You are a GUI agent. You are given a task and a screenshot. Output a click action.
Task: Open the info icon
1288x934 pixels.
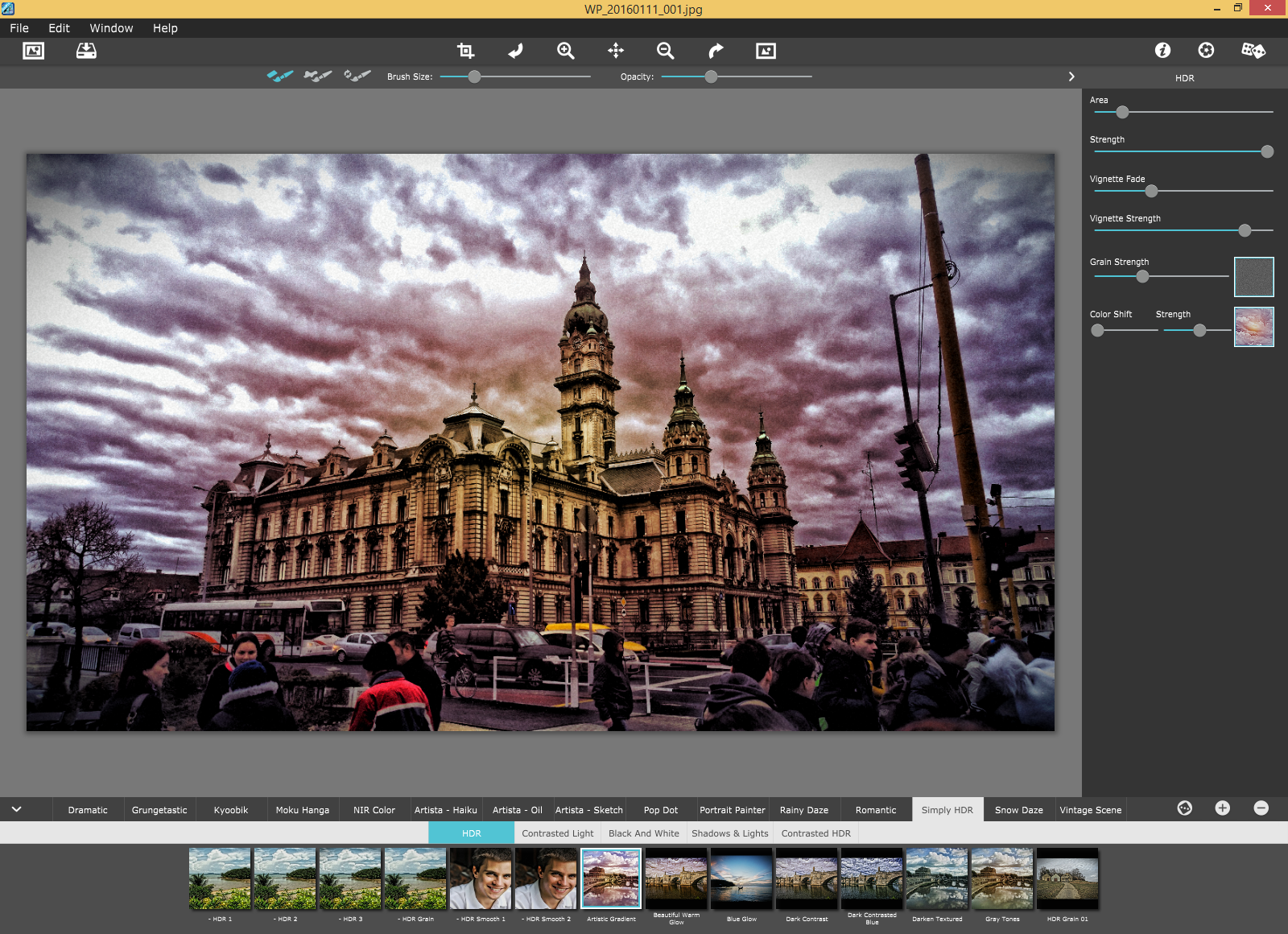[x=1162, y=50]
